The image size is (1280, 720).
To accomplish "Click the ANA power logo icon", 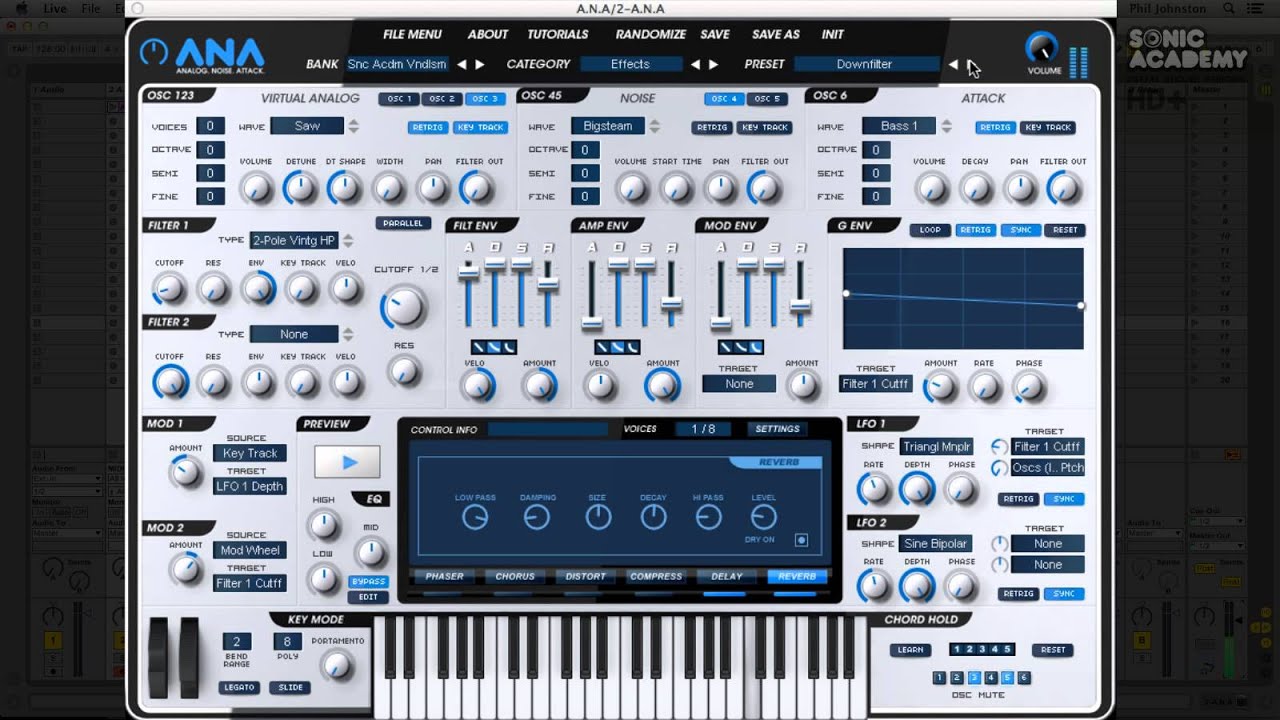I will click(x=153, y=52).
